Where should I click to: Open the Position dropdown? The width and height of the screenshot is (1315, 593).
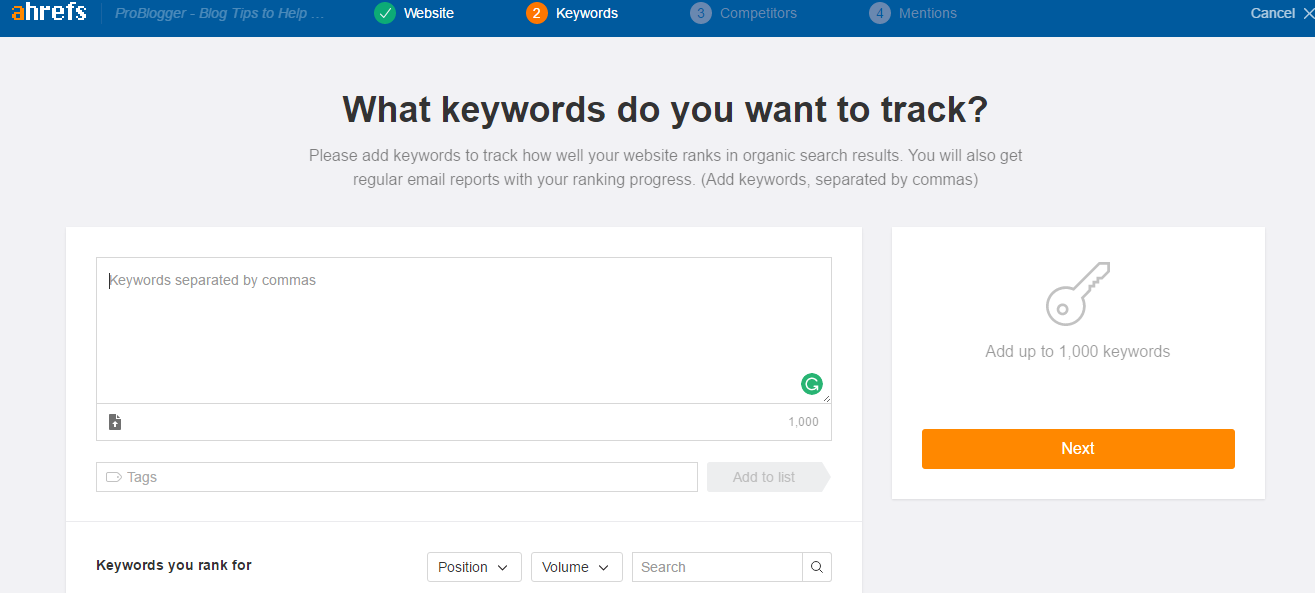(x=475, y=567)
